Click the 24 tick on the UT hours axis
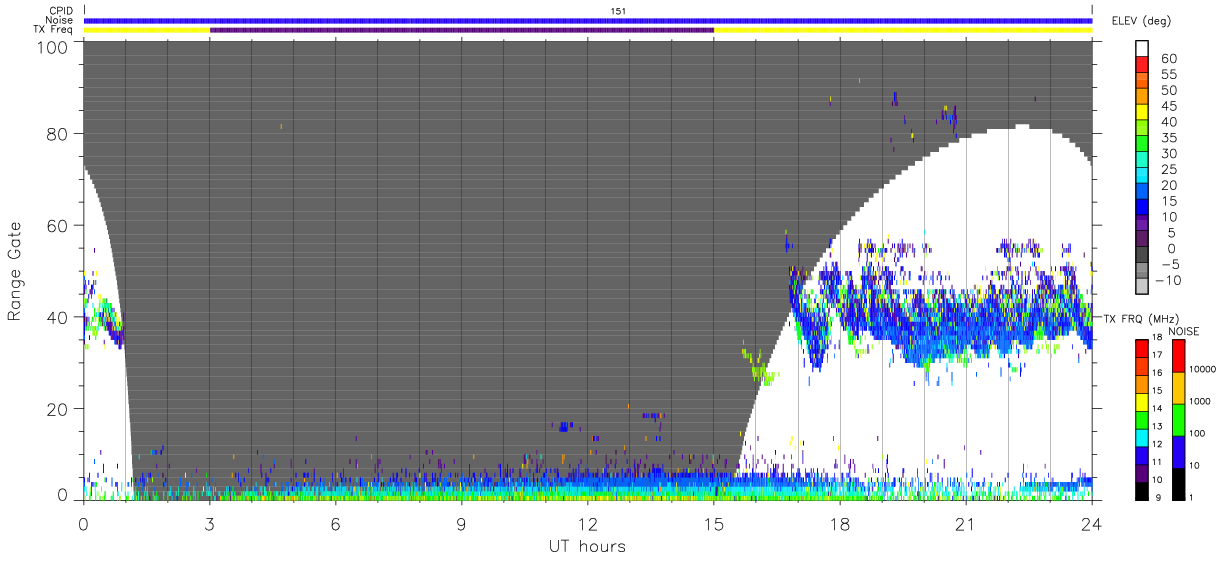 point(1092,524)
